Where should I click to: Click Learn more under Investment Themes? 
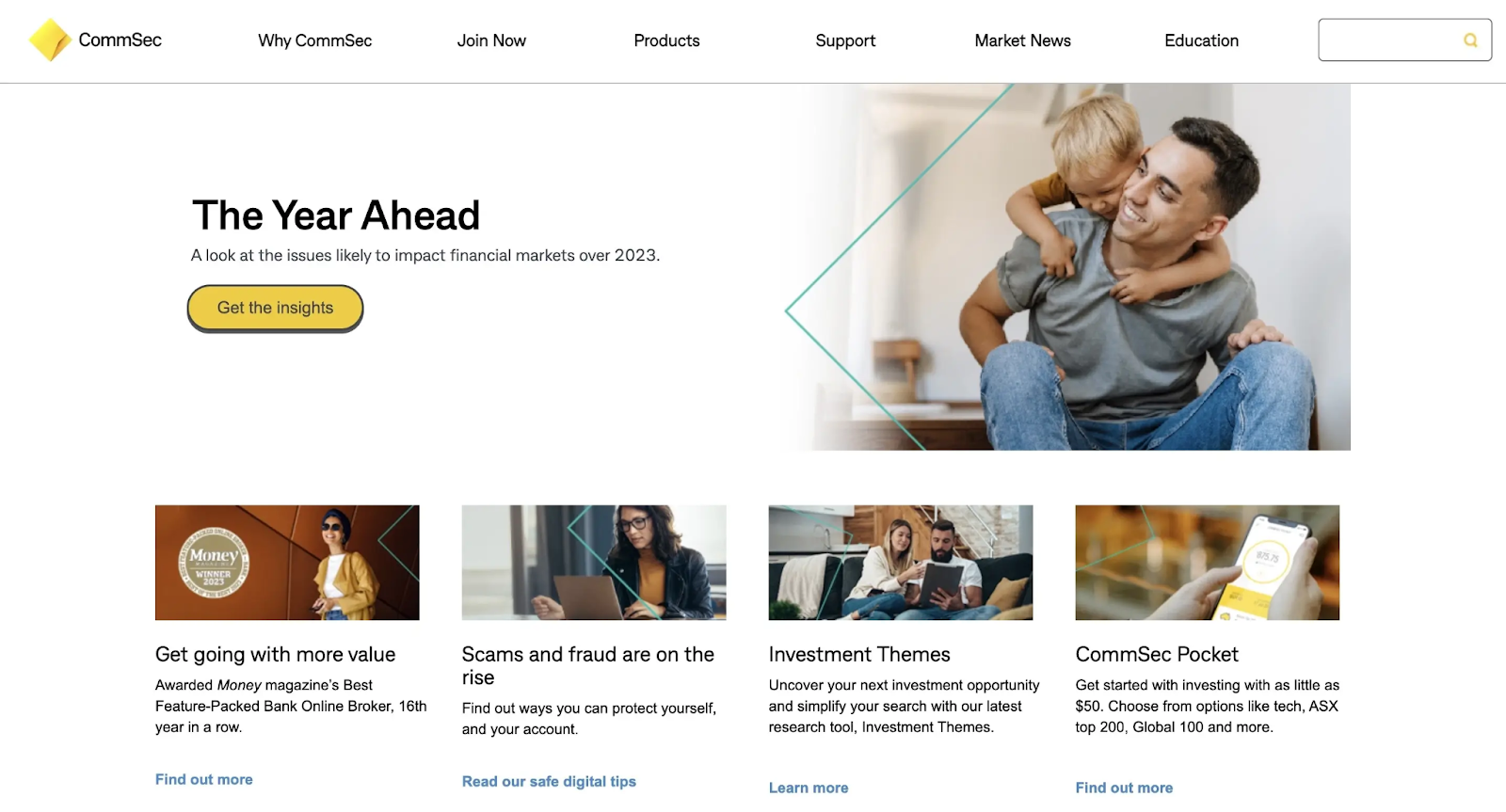coord(809,788)
